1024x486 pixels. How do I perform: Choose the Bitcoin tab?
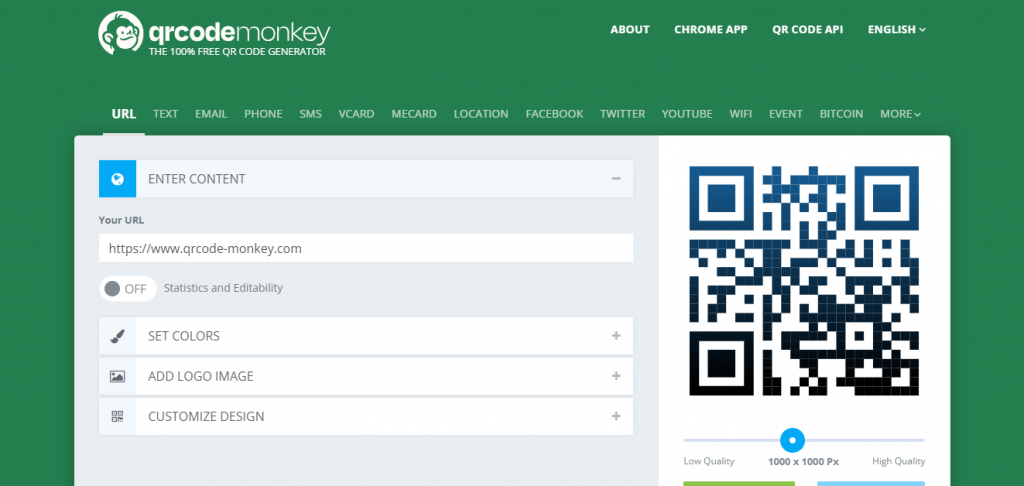[841, 114]
